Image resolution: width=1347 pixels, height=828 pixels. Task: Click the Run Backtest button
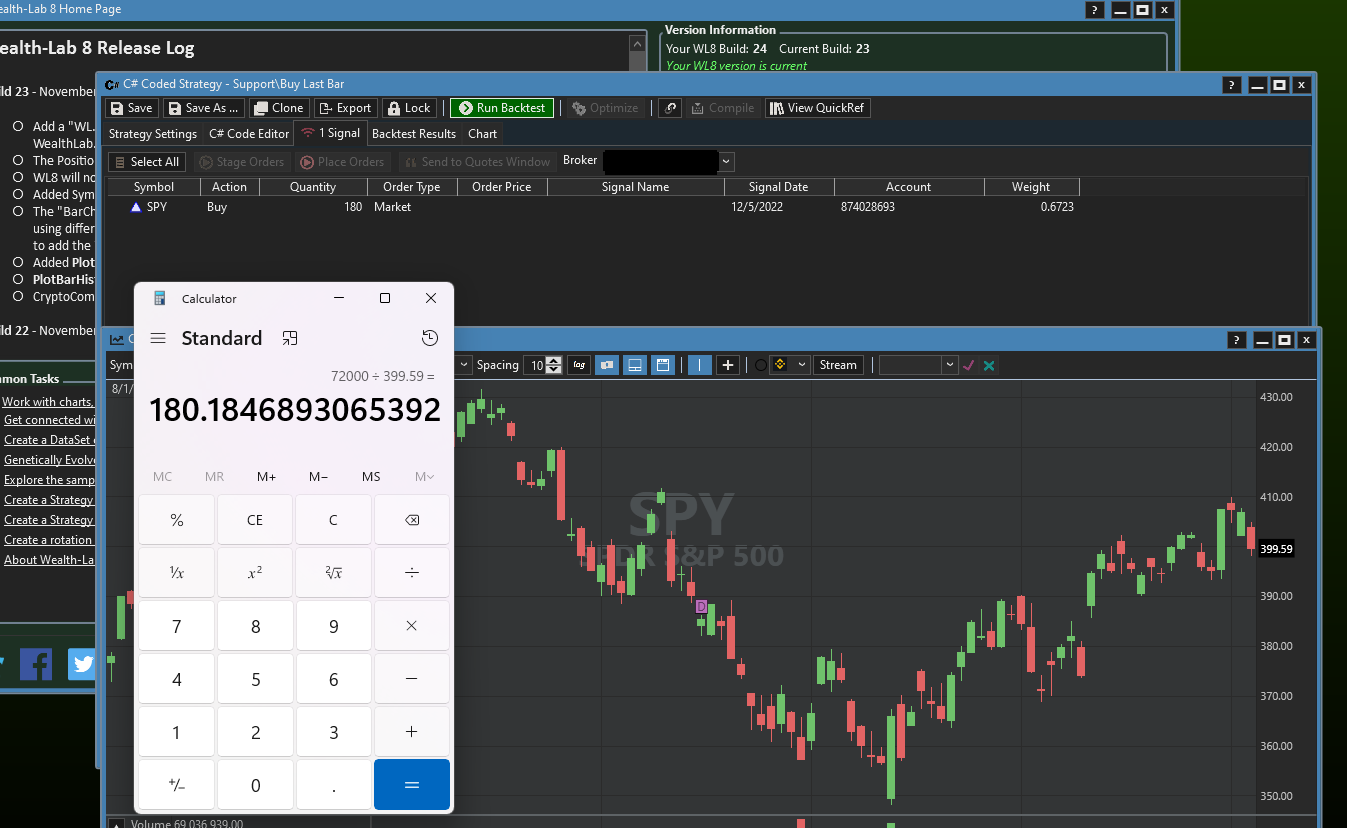coord(501,108)
